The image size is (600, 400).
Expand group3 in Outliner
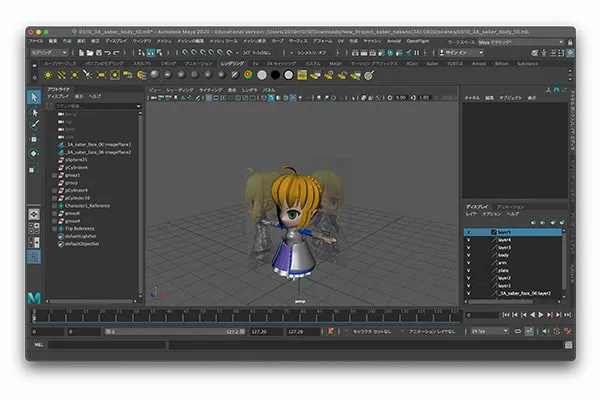click(54, 175)
